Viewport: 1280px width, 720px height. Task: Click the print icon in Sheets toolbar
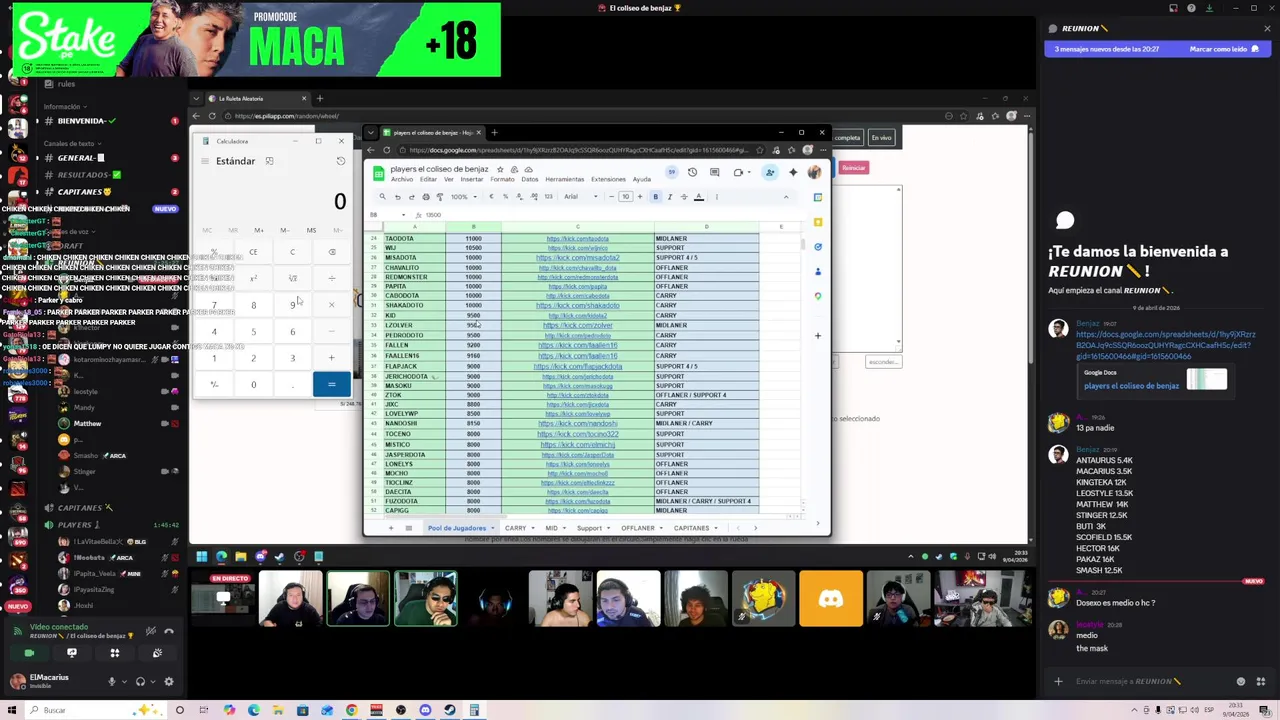pos(426,197)
